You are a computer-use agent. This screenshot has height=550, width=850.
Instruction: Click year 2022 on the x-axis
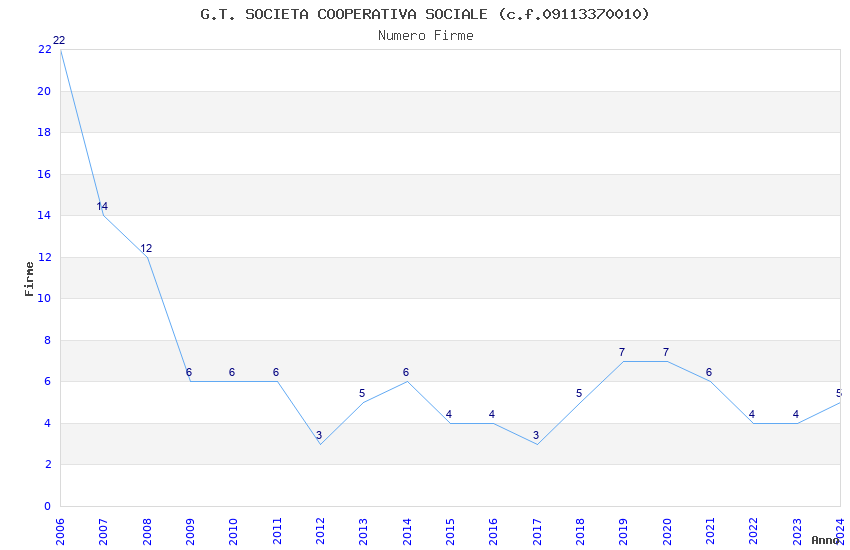point(754,532)
